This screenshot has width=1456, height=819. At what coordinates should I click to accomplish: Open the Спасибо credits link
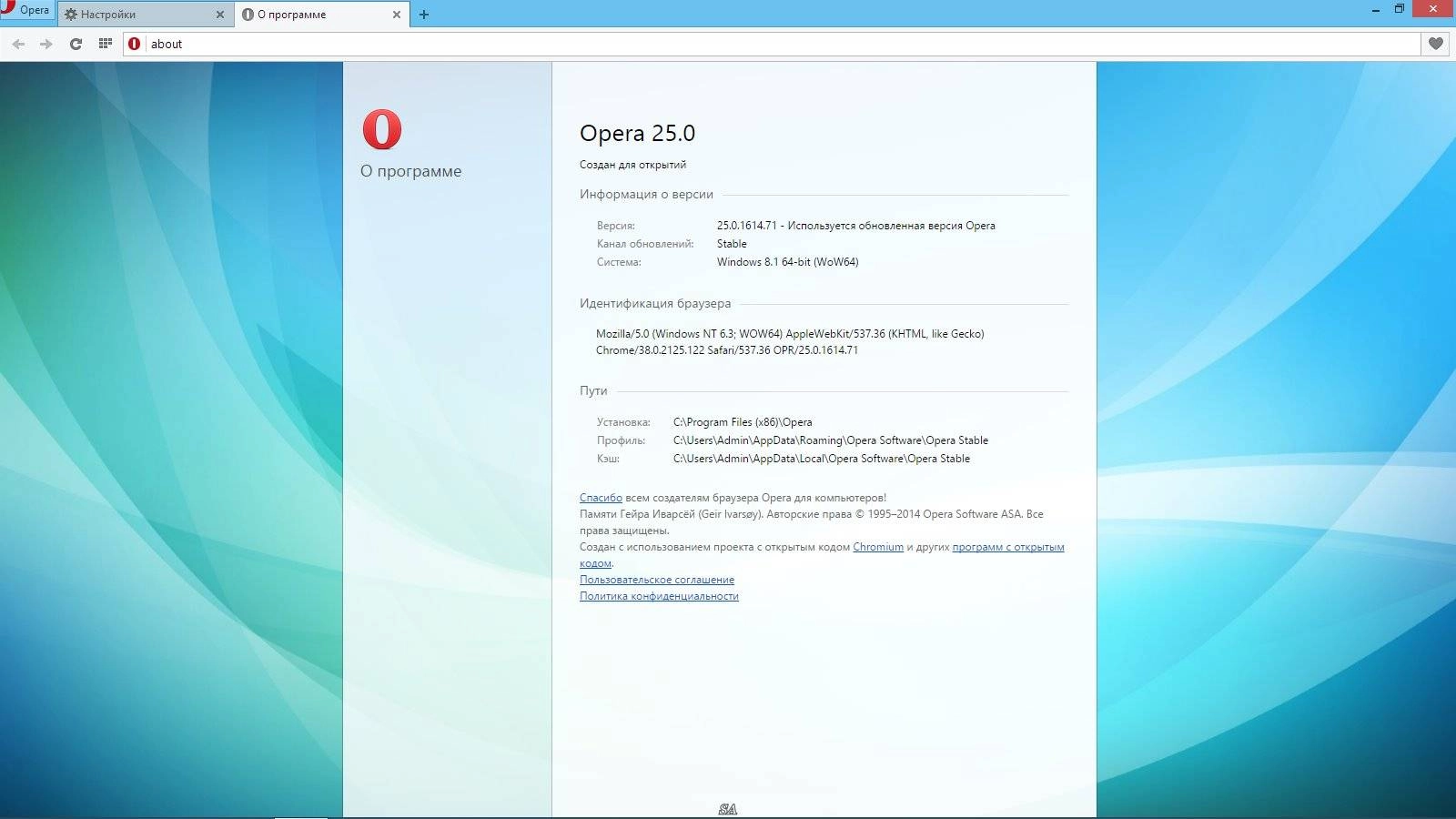pos(601,498)
